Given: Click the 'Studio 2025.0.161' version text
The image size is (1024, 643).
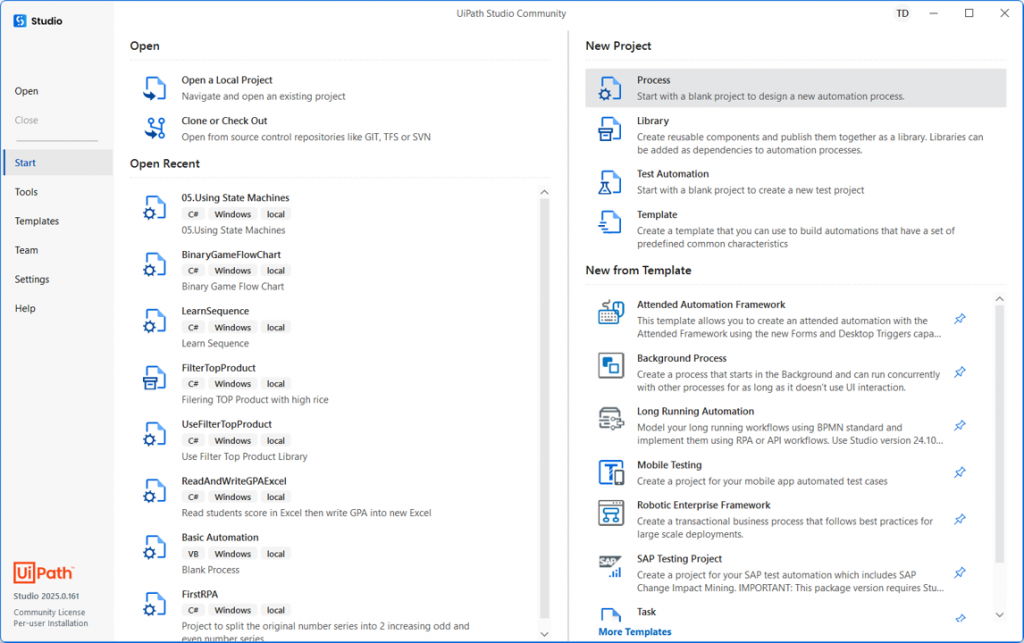Looking at the screenshot, I should coord(46,596).
